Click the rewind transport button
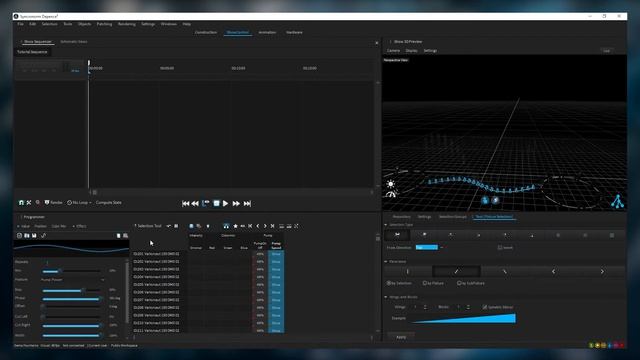This screenshot has height=360, width=640. pyautogui.click(x=195, y=203)
